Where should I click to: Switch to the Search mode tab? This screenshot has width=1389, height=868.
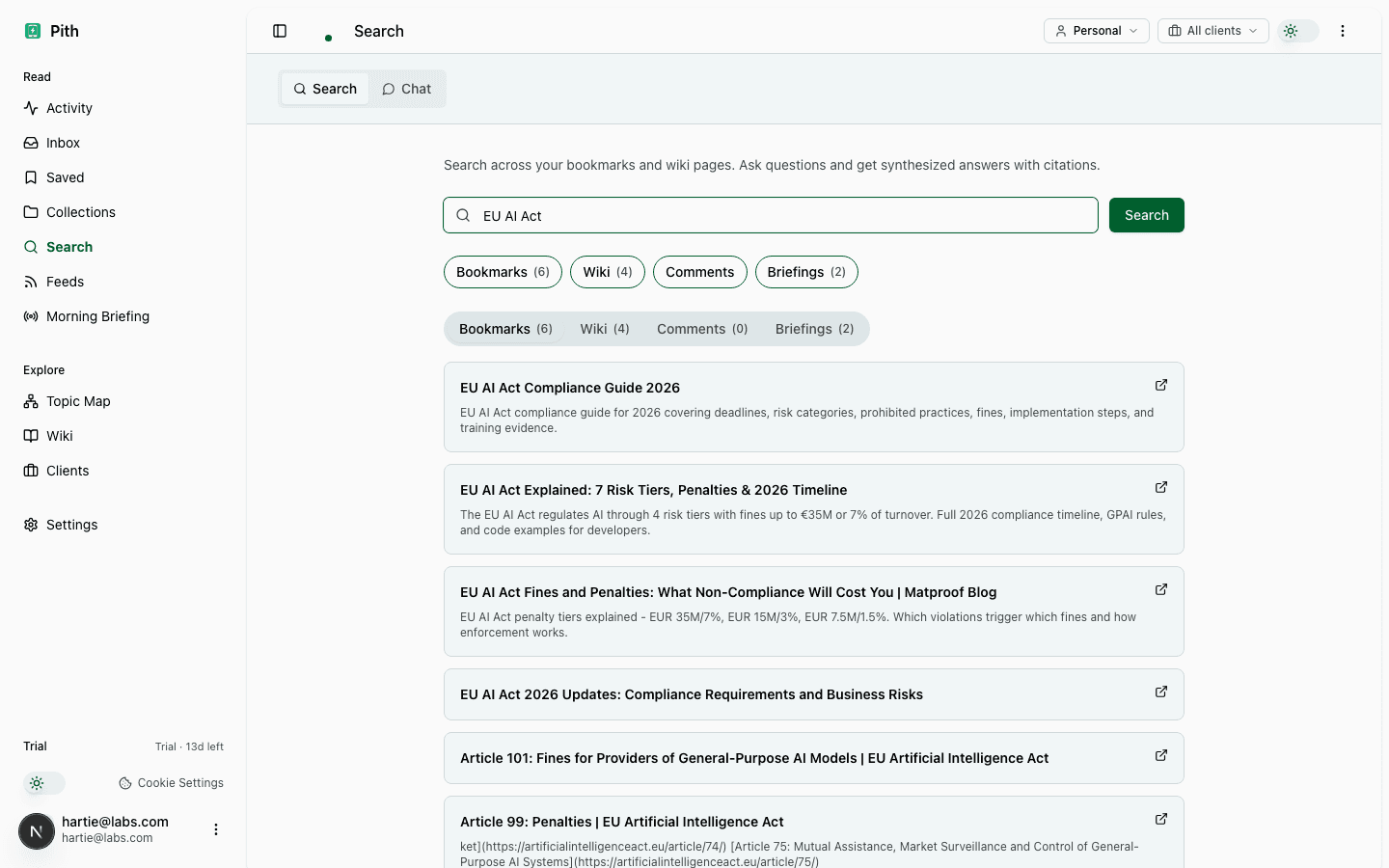[x=325, y=89]
